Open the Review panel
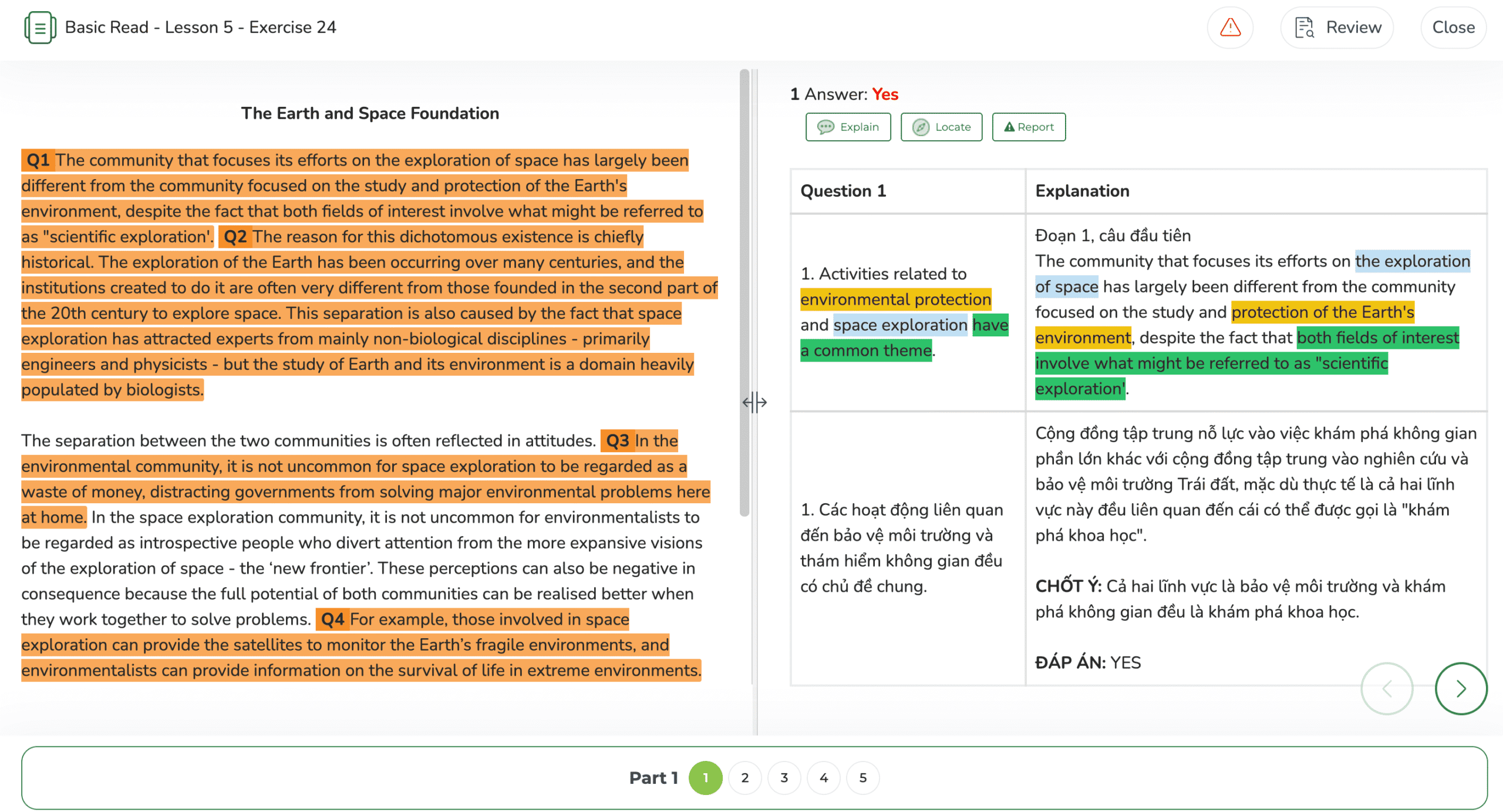 coord(1337,27)
